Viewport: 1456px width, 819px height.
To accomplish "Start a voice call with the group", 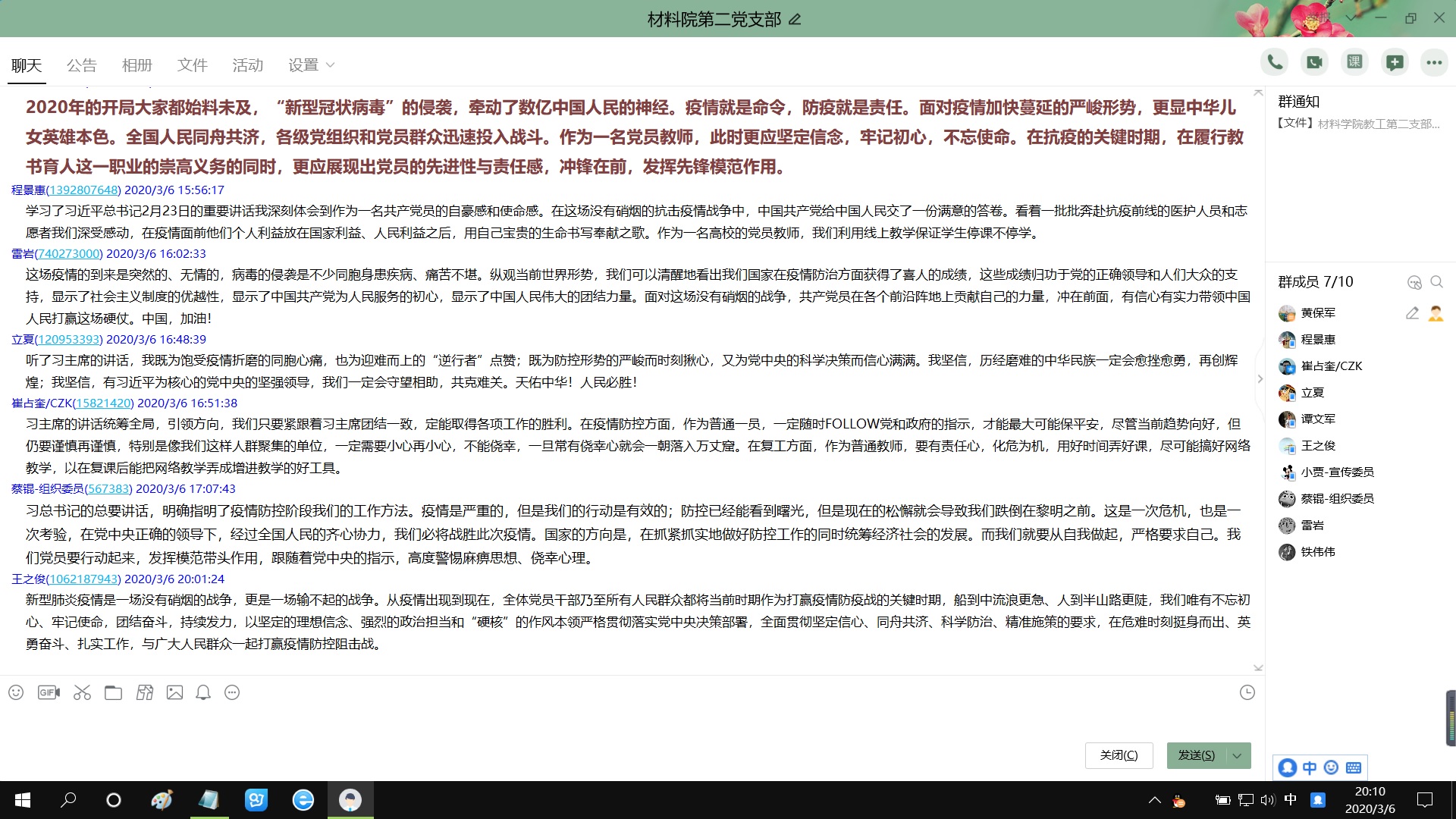I will (1275, 62).
